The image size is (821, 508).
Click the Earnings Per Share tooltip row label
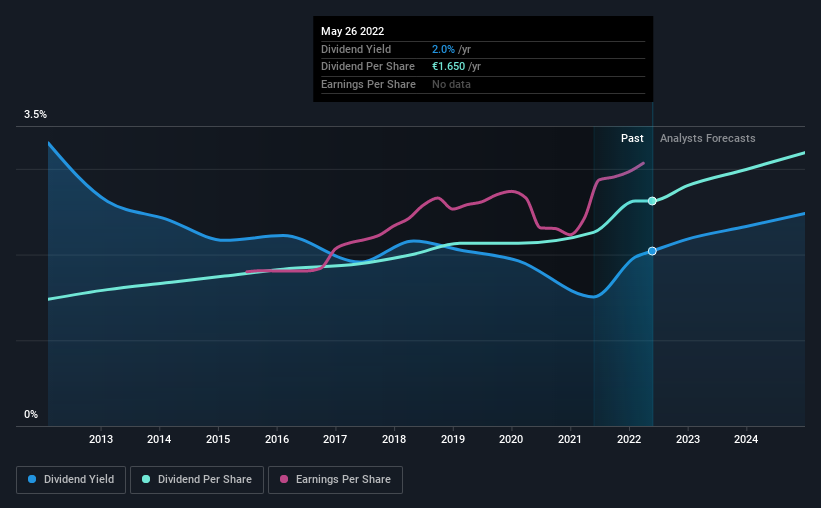[x=368, y=84]
